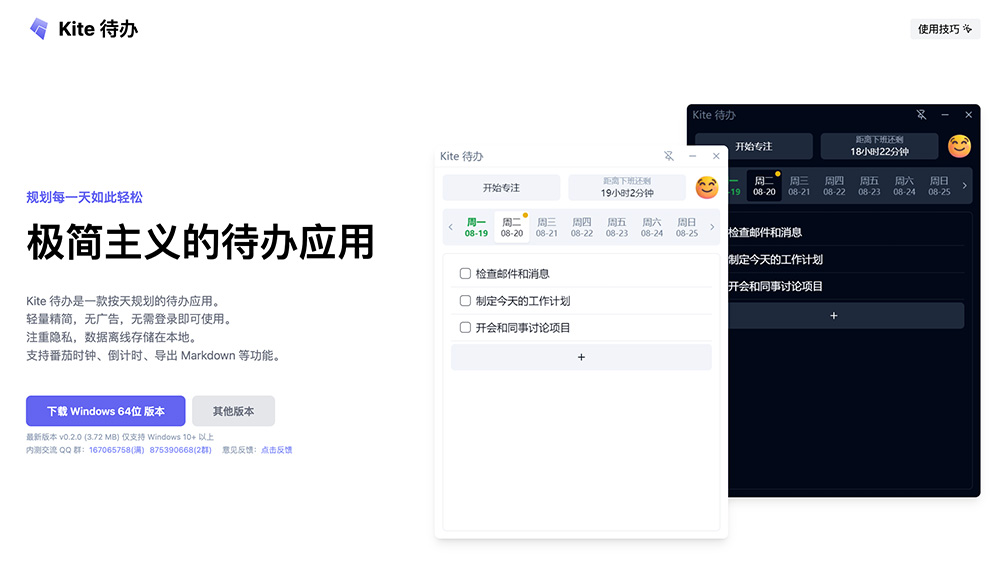The width and height of the screenshot is (1000, 569).
Task: Select 周三 08-21 in dark window
Action: (x=799, y=186)
